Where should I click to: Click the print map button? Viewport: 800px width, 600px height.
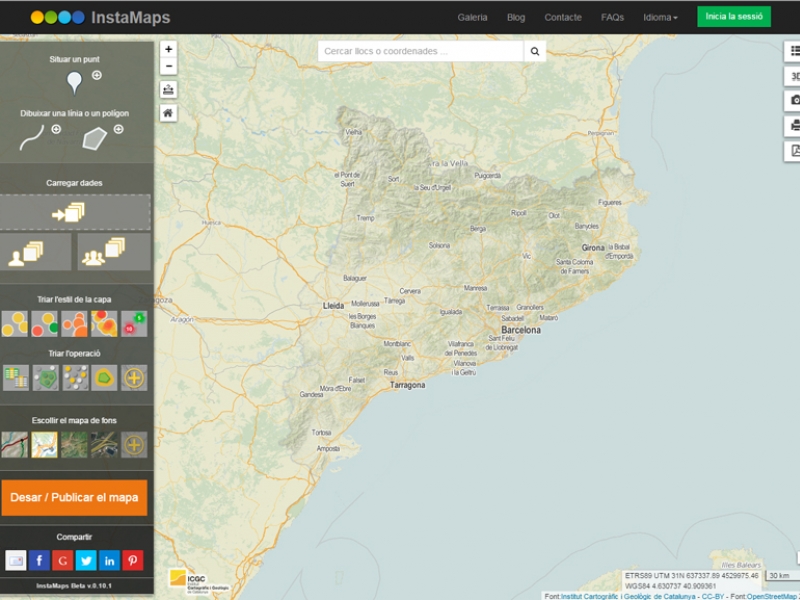tap(793, 125)
